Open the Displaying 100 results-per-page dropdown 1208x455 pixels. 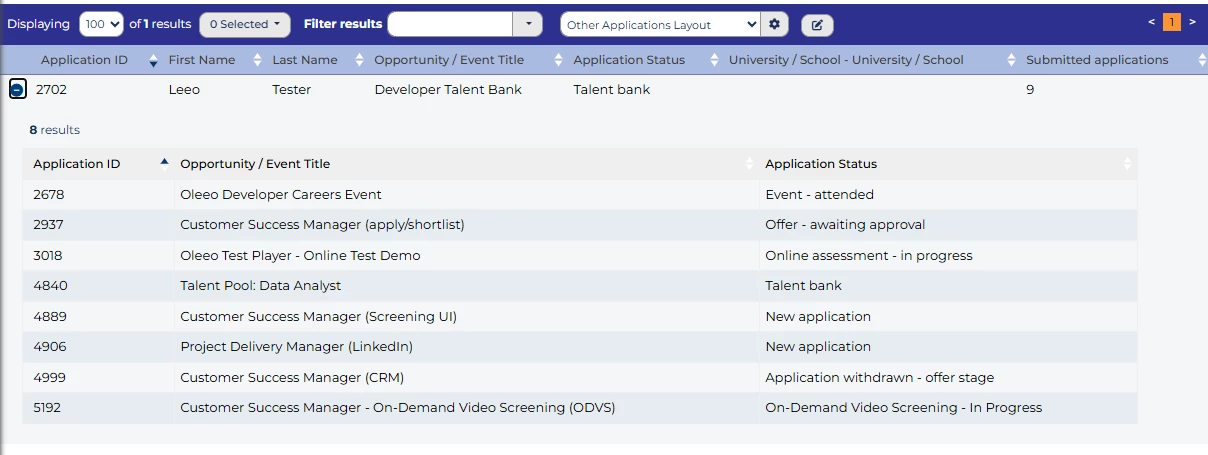coord(101,24)
